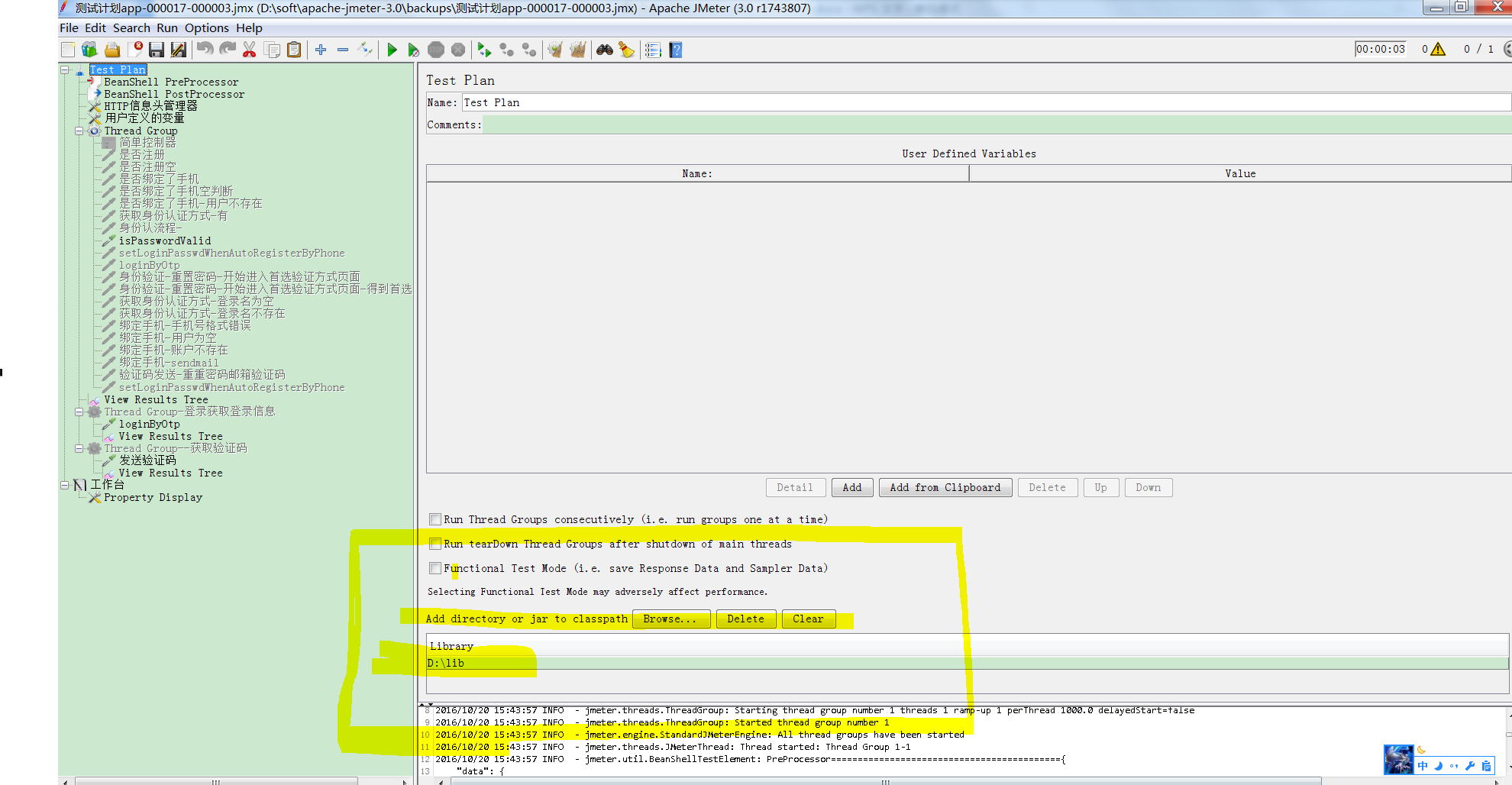This screenshot has height=785, width=1512.
Task: Click the warning triangle error counter
Action: coord(1438,49)
